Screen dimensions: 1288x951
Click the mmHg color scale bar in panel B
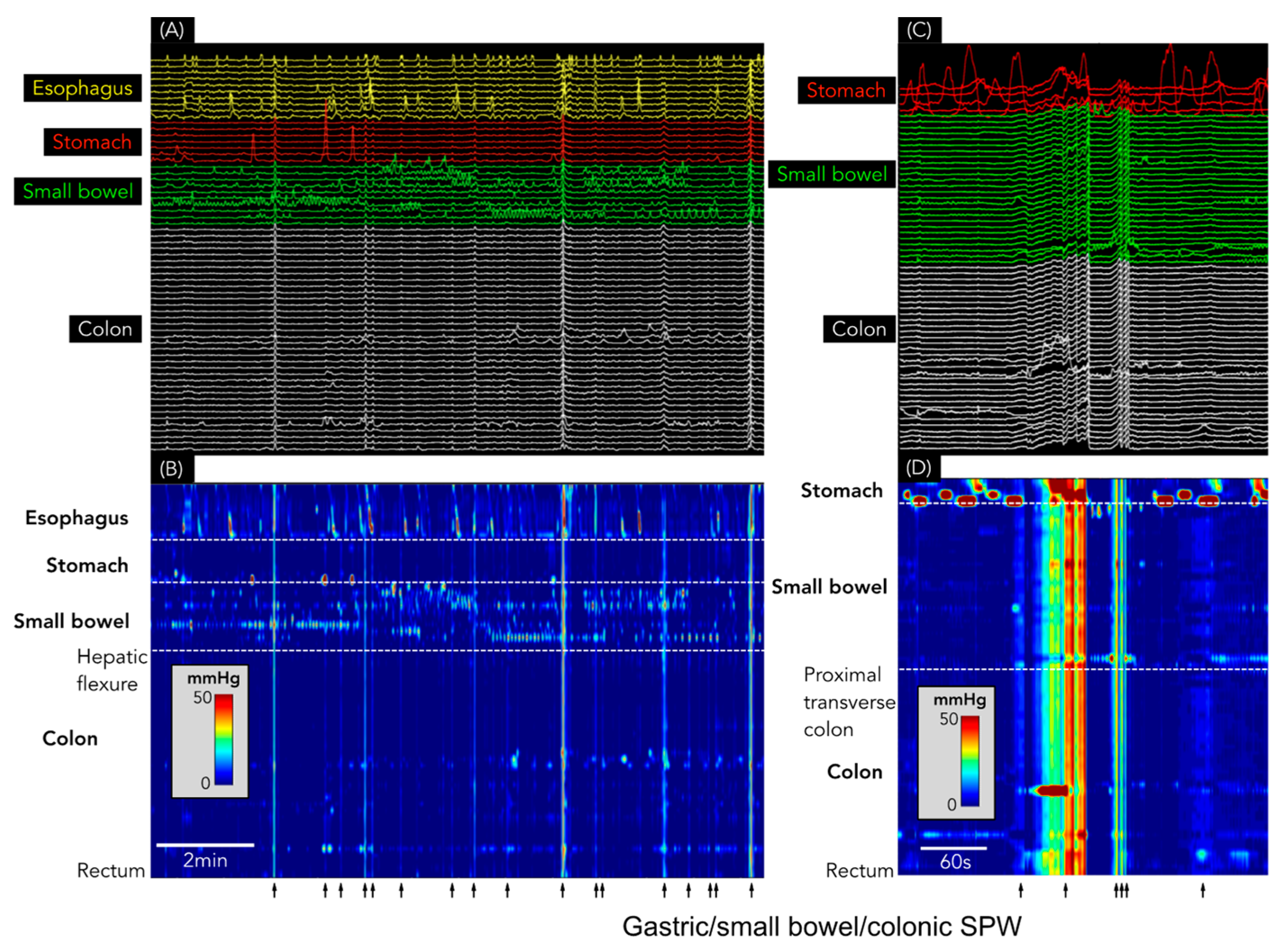point(224,739)
